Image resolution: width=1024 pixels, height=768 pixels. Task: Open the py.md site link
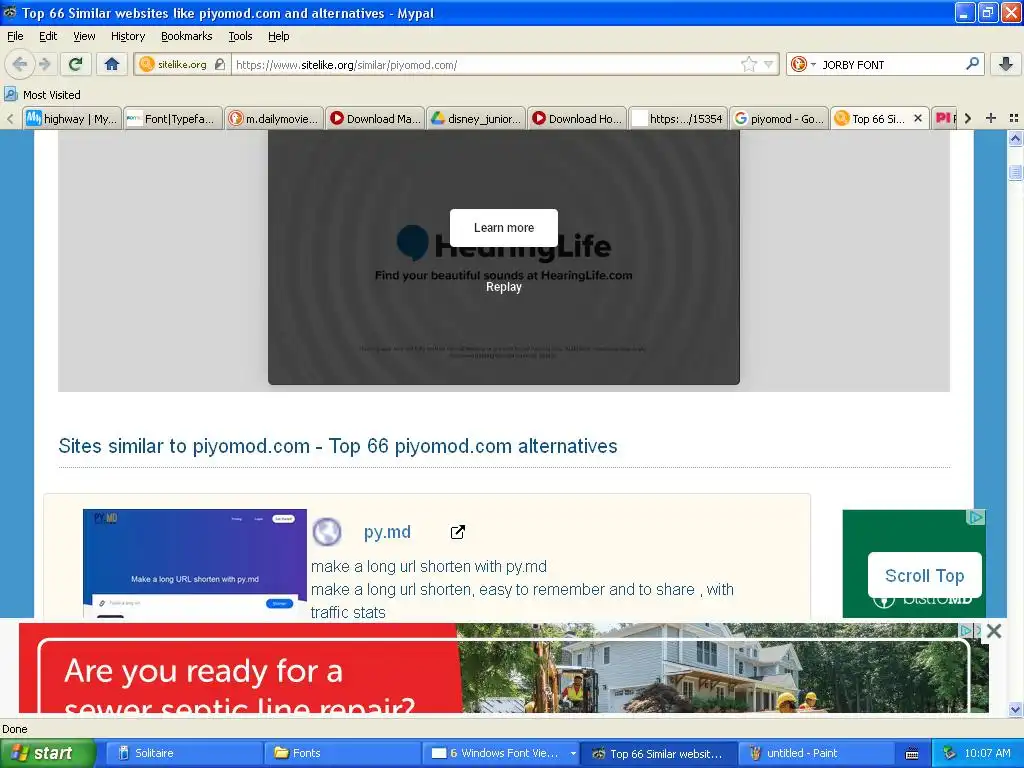[x=387, y=532]
